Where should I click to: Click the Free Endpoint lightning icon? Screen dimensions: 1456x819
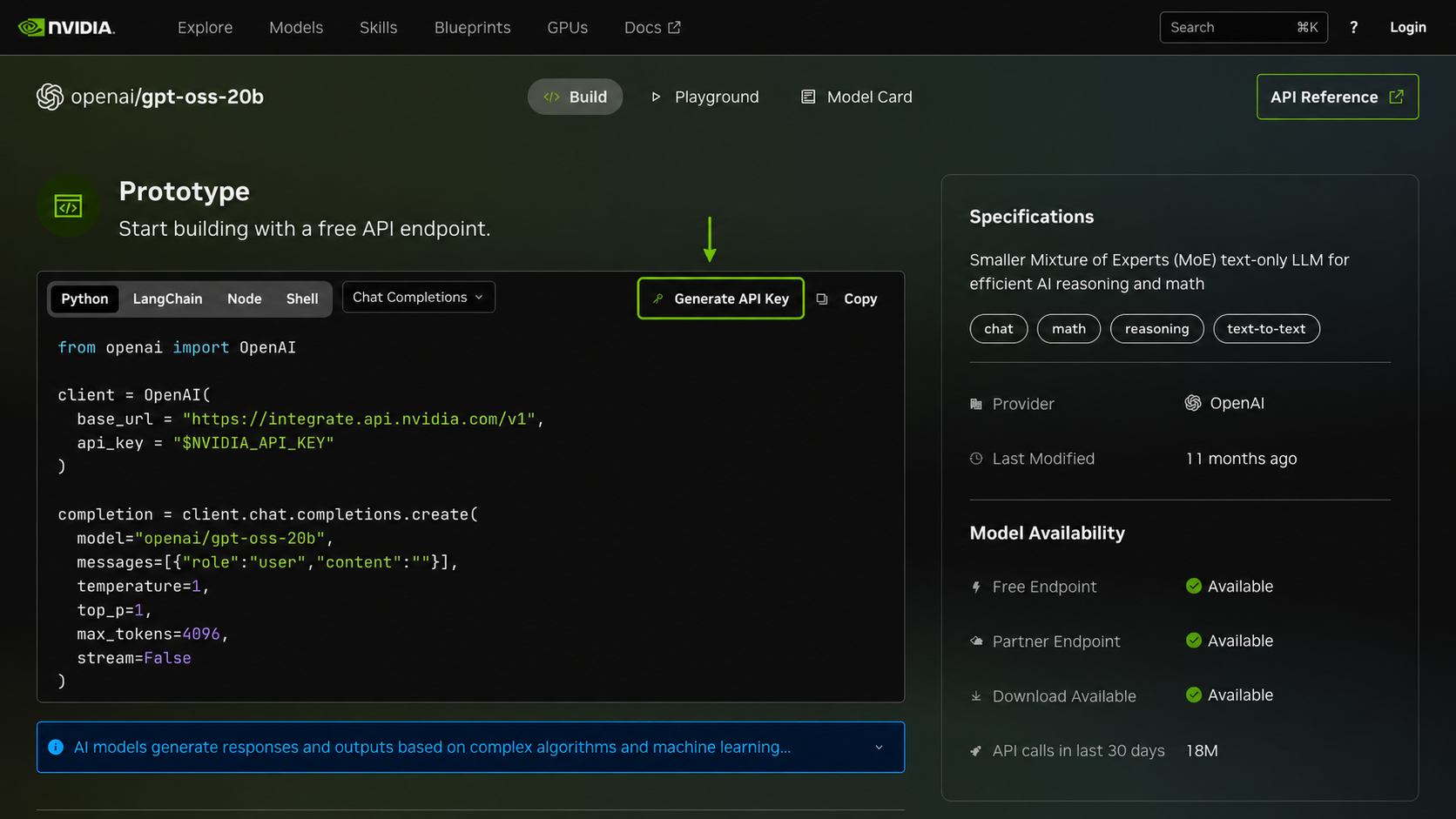pos(976,587)
